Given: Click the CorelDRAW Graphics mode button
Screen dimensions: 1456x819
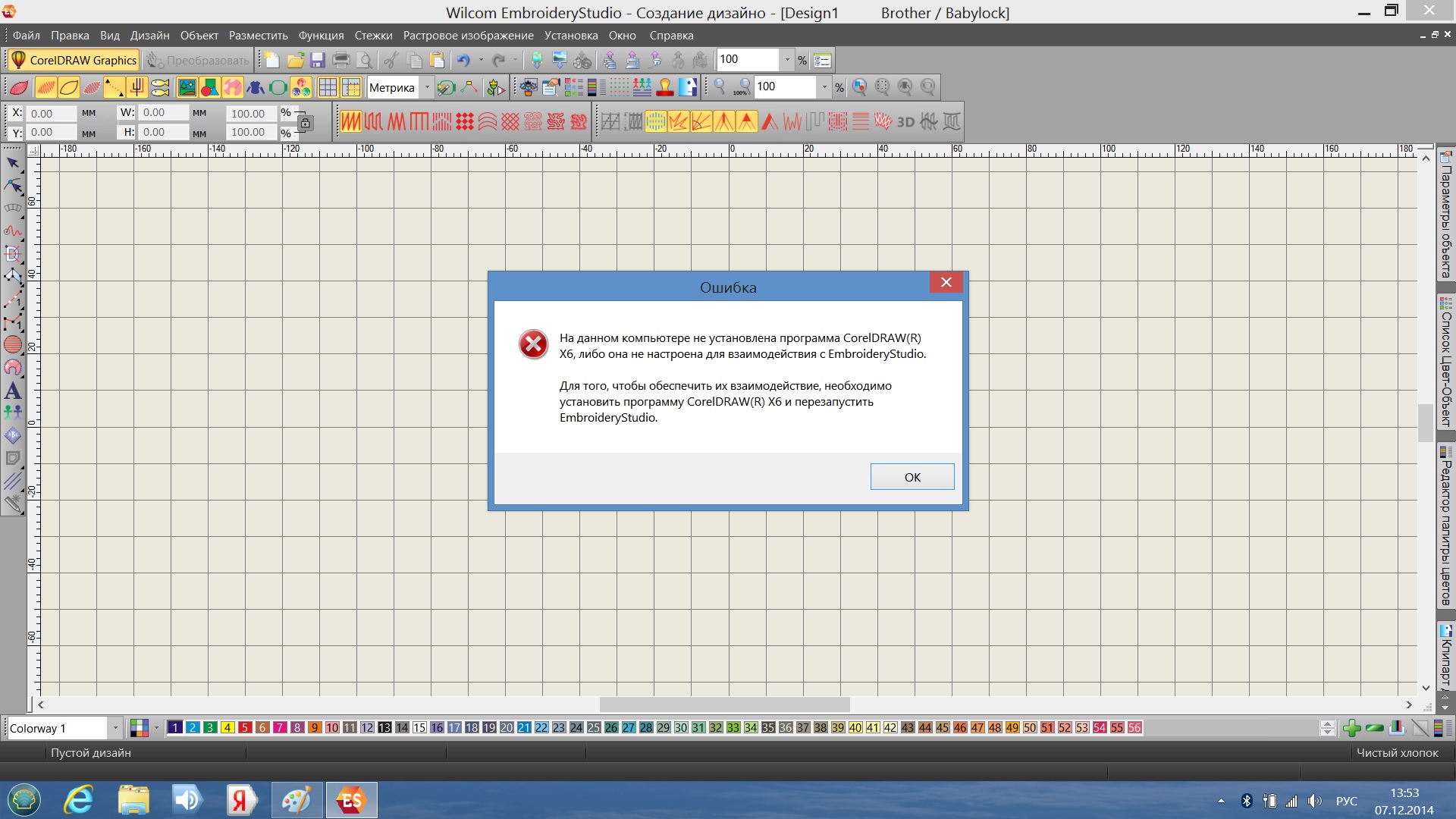Looking at the screenshot, I should [x=74, y=60].
